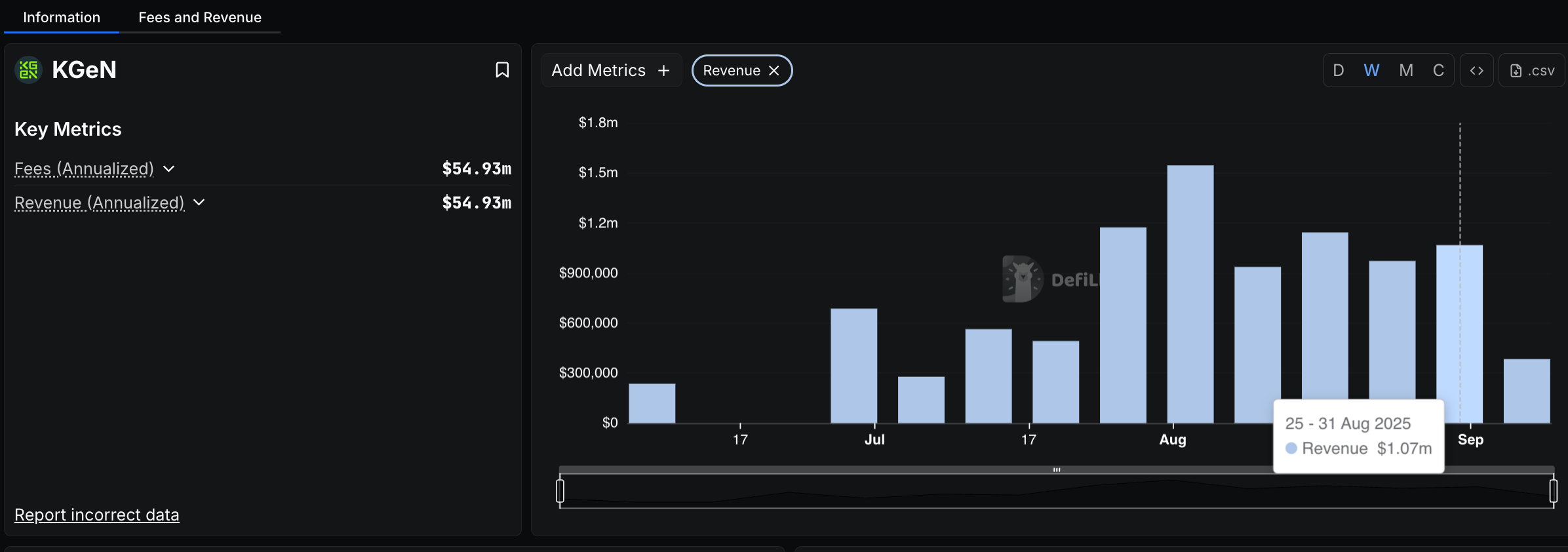Click the first revenue bar in chart
Image resolution: width=1568 pixels, height=552 pixels.
652,403
